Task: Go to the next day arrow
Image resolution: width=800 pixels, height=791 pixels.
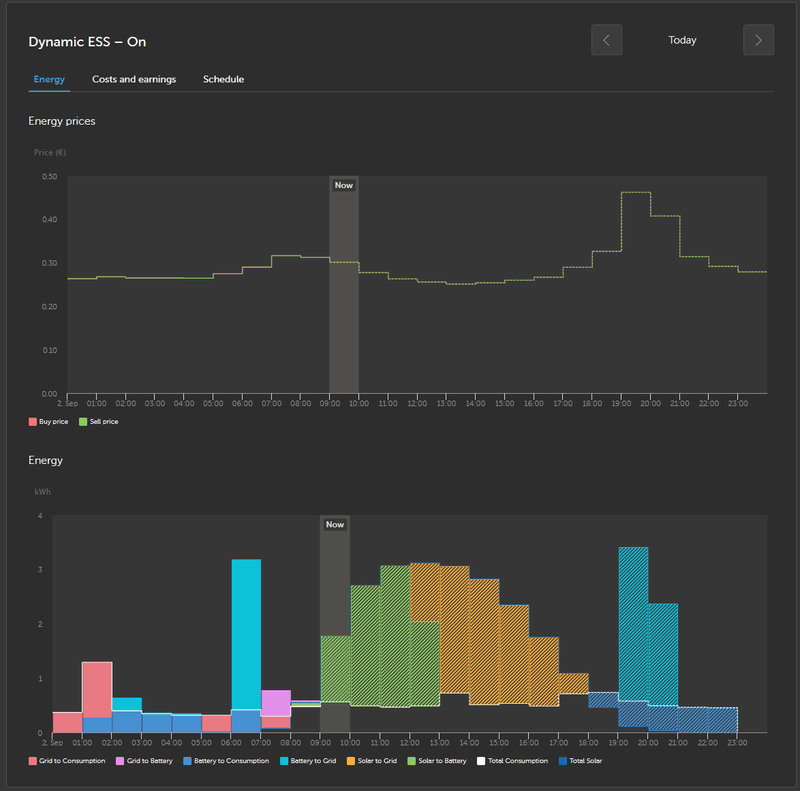Action: pyautogui.click(x=758, y=40)
